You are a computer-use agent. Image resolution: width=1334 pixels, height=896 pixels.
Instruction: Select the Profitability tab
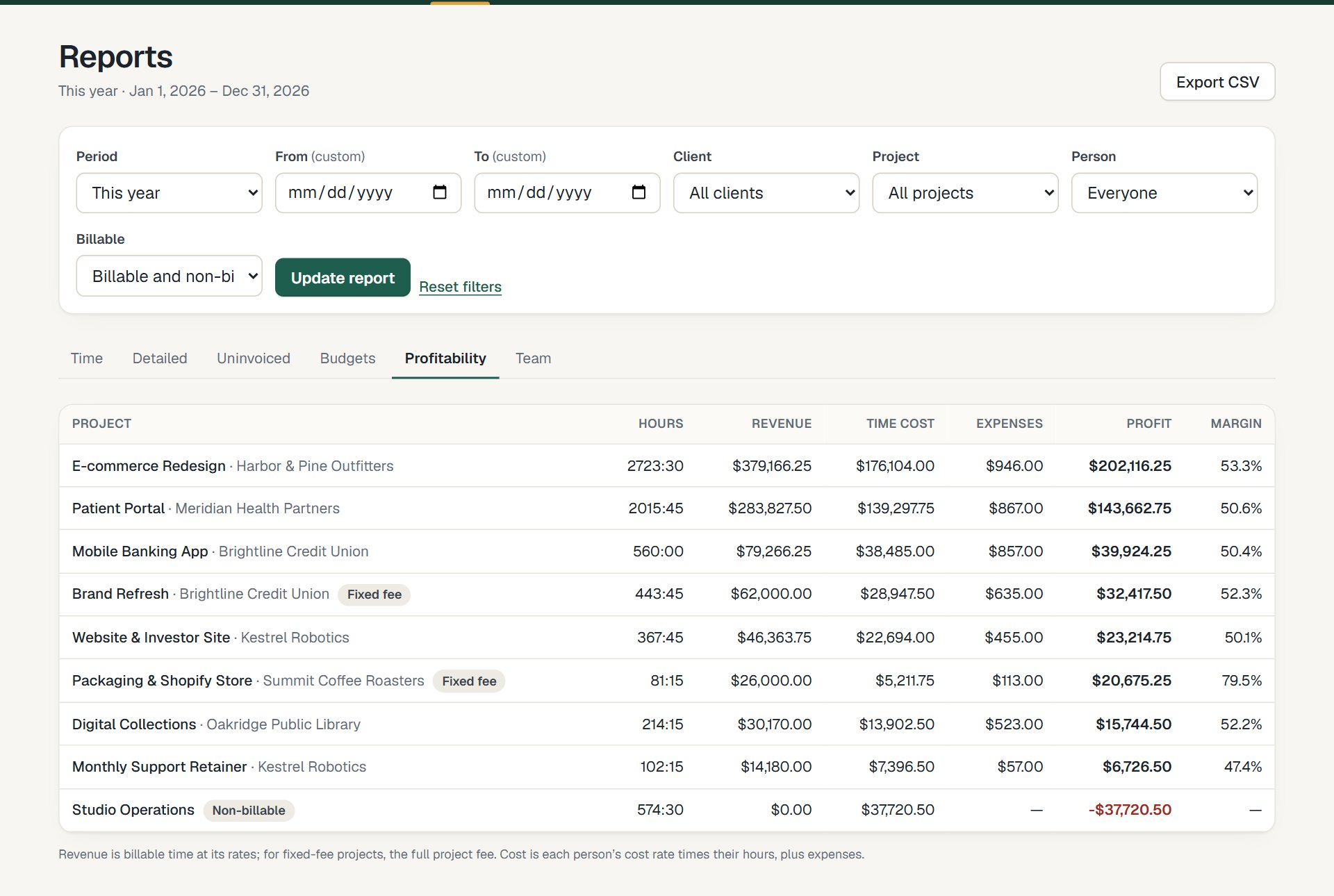[x=445, y=358]
